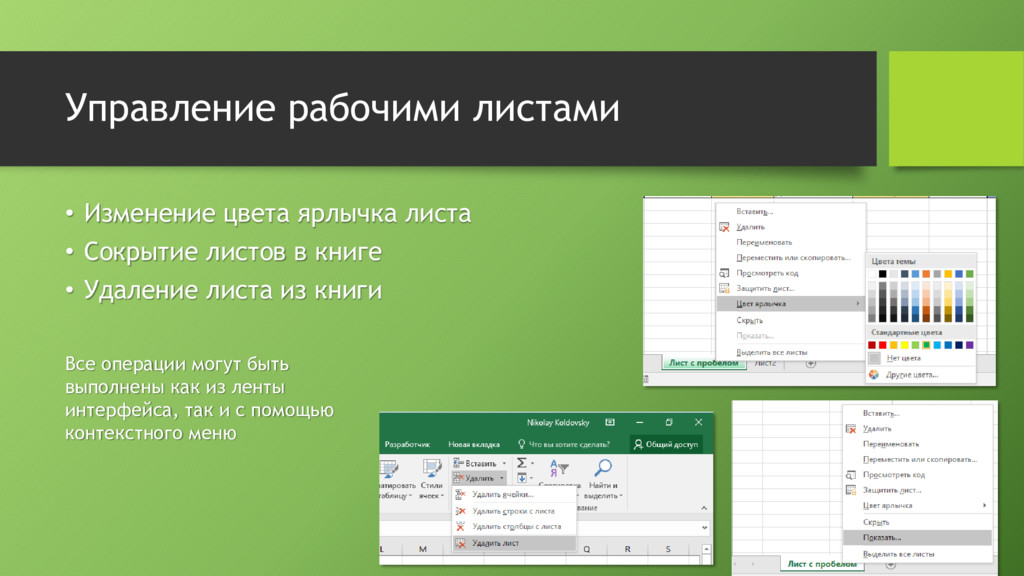Open the AutoSum dropdown arrow beside the sigma
This screenshot has height=576, width=1024.
(532, 464)
